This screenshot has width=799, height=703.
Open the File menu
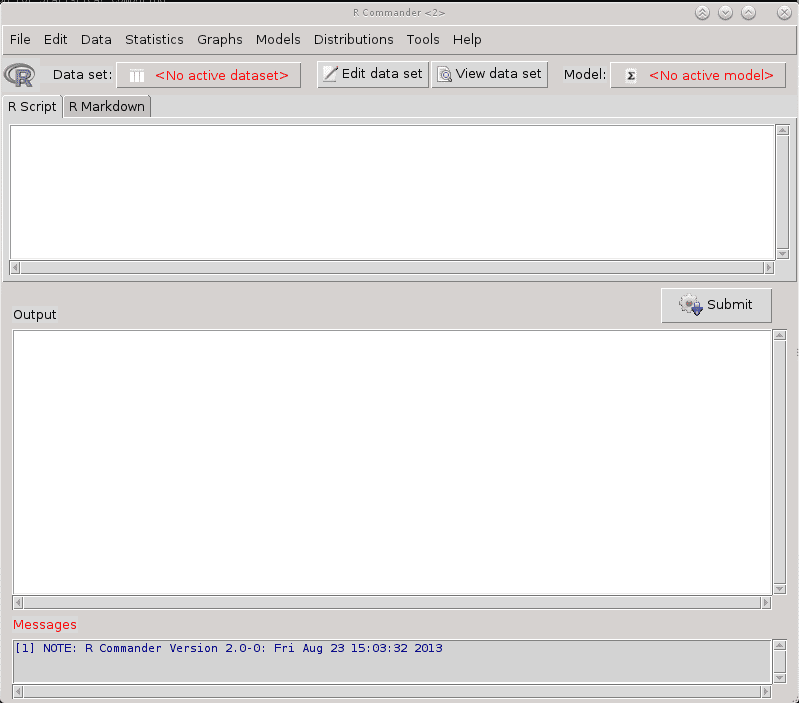[20, 39]
